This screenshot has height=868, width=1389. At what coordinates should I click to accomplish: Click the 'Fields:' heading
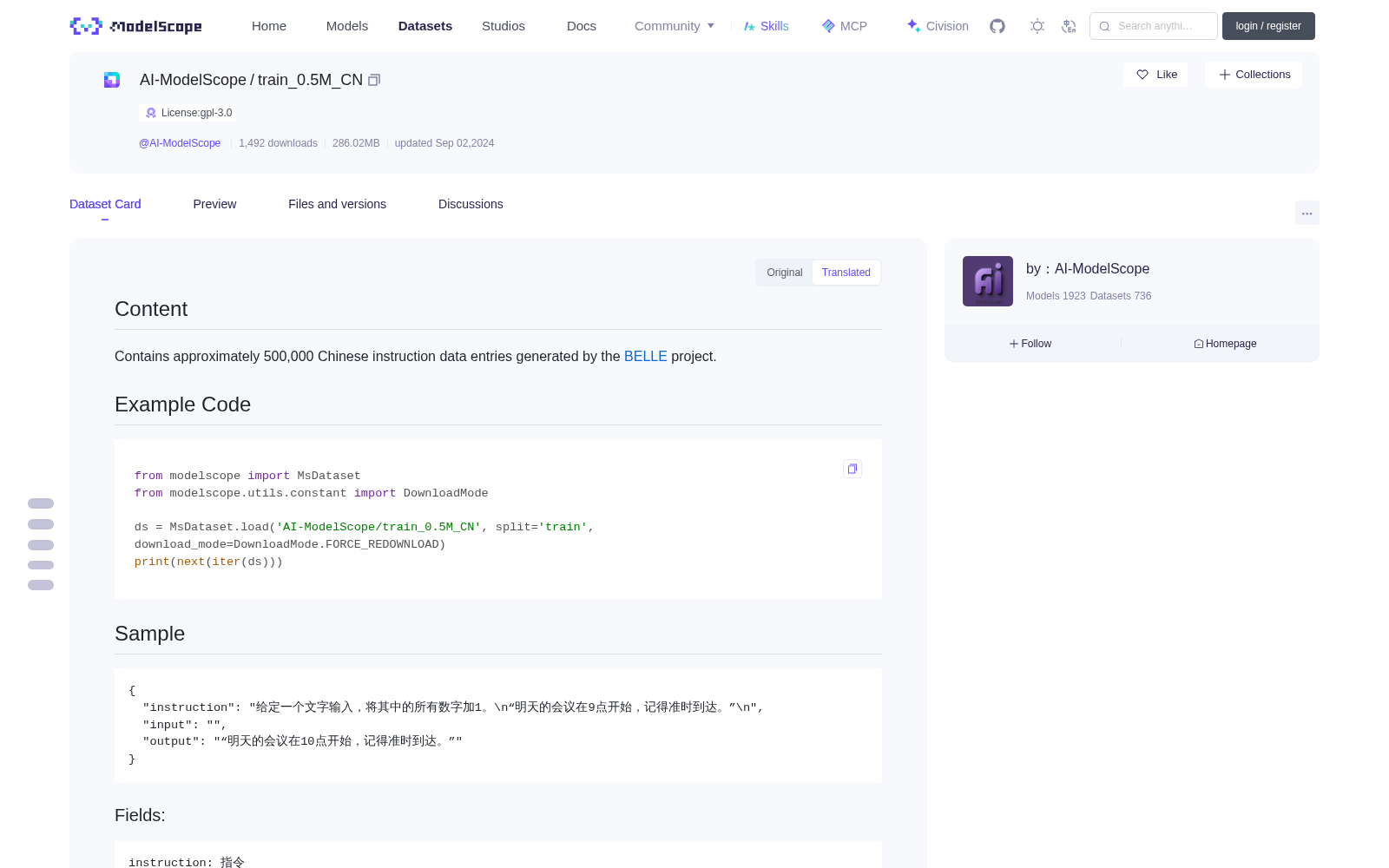[140, 815]
